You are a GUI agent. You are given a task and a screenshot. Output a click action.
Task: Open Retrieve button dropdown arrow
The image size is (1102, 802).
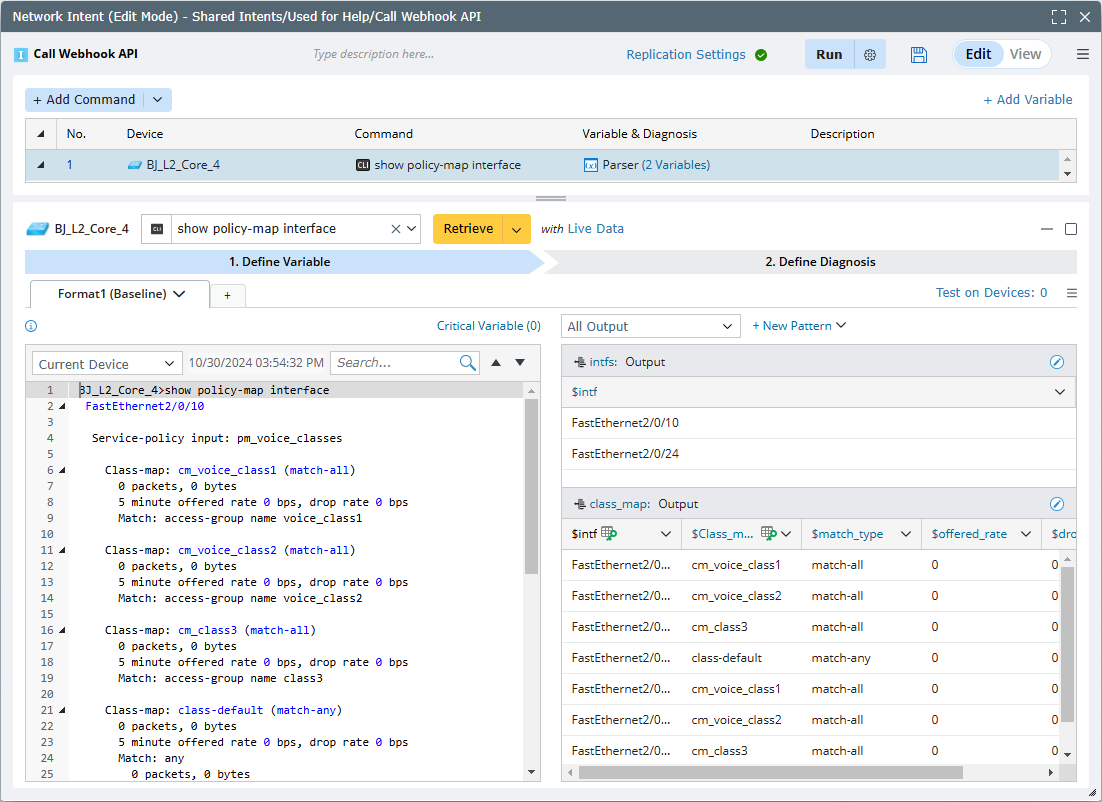click(516, 229)
